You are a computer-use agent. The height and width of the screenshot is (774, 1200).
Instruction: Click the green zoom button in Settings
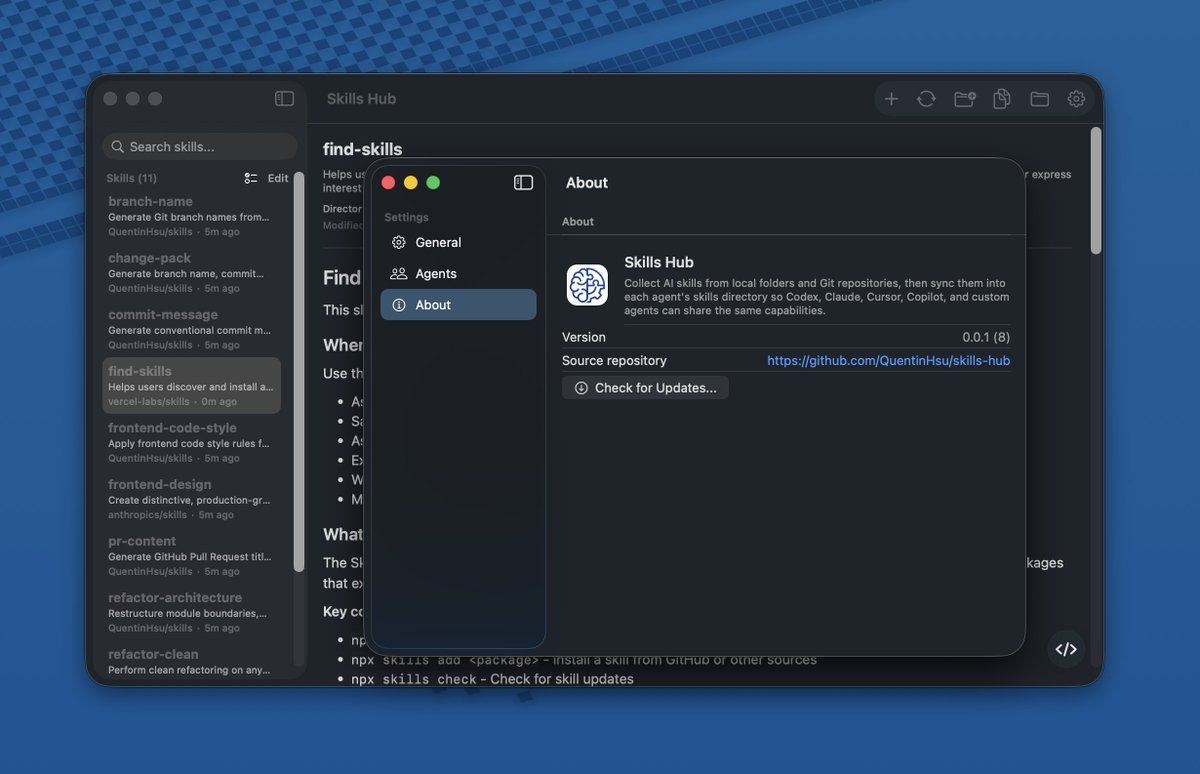(433, 182)
